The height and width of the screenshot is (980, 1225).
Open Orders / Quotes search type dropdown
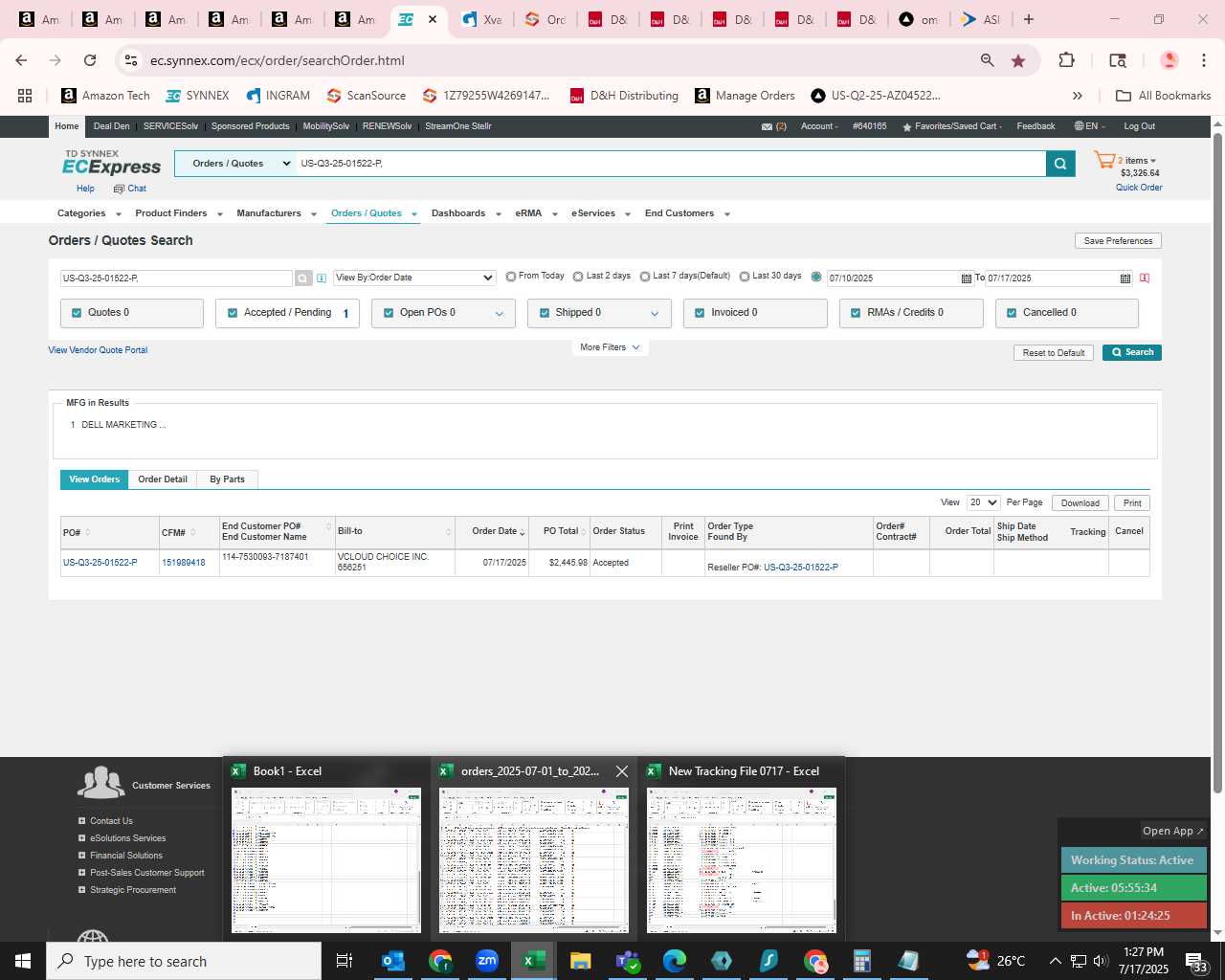(x=235, y=164)
